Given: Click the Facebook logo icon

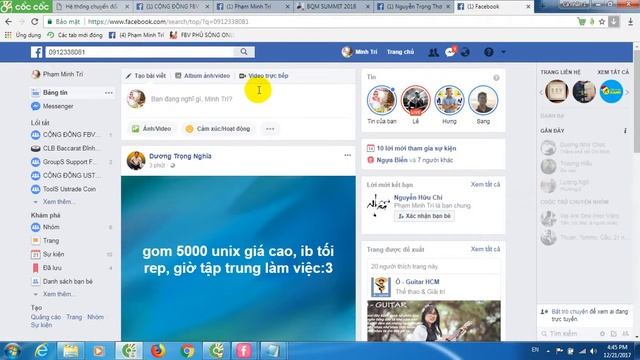Looking at the screenshot, I should point(36,52).
